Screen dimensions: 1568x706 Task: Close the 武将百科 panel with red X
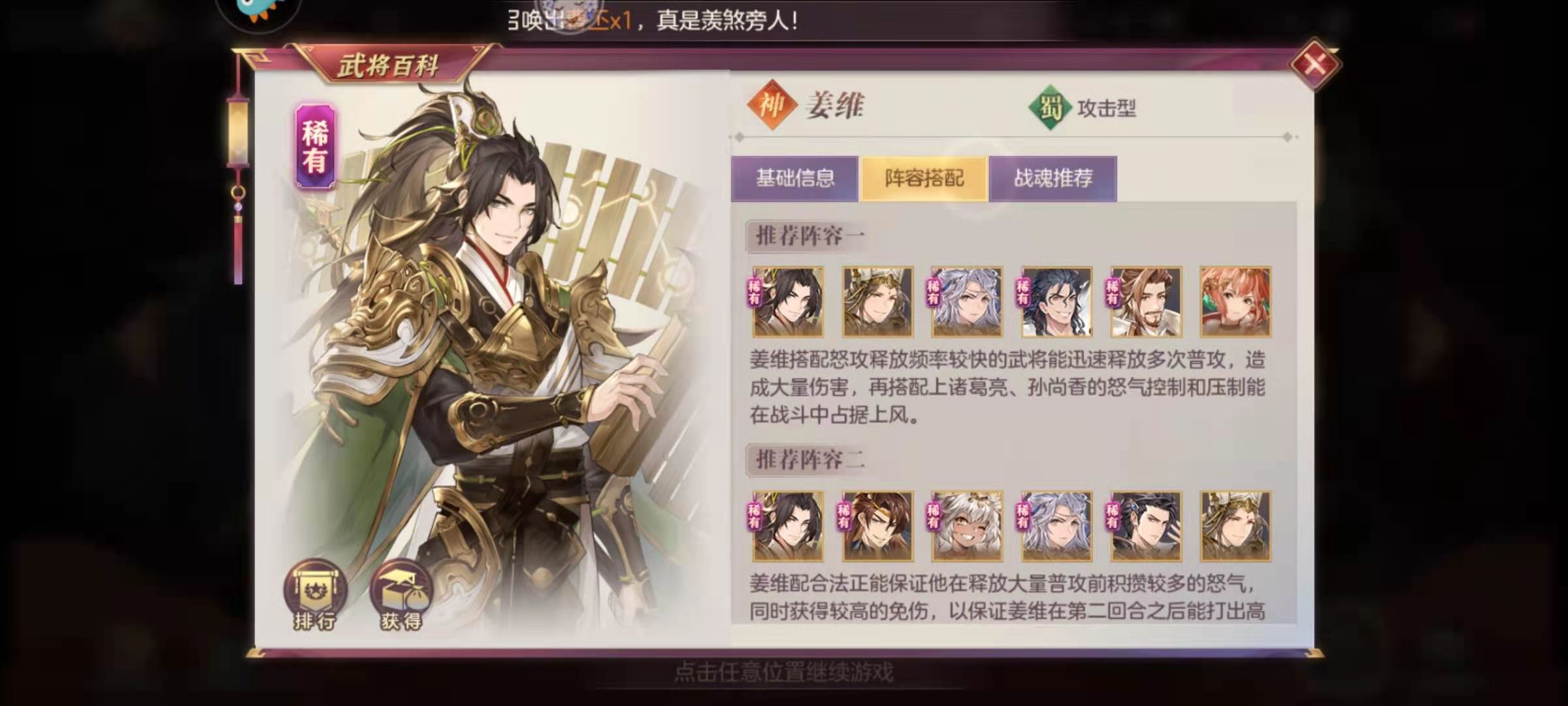point(1315,64)
